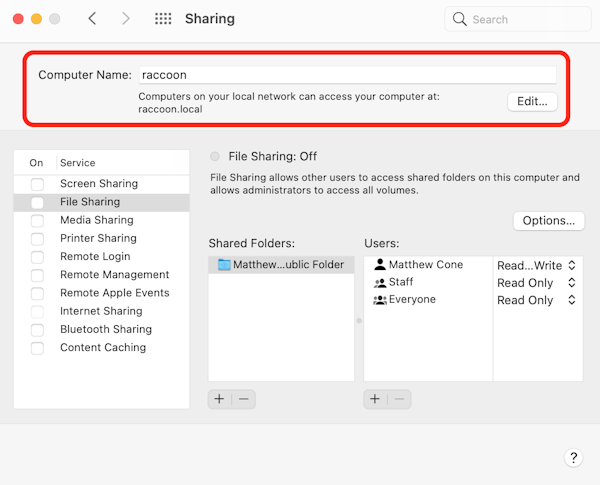Viewport: 600px width, 485px height.
Task: Open Everyone's Read Only permission dropdown
Action: (537, 300)
